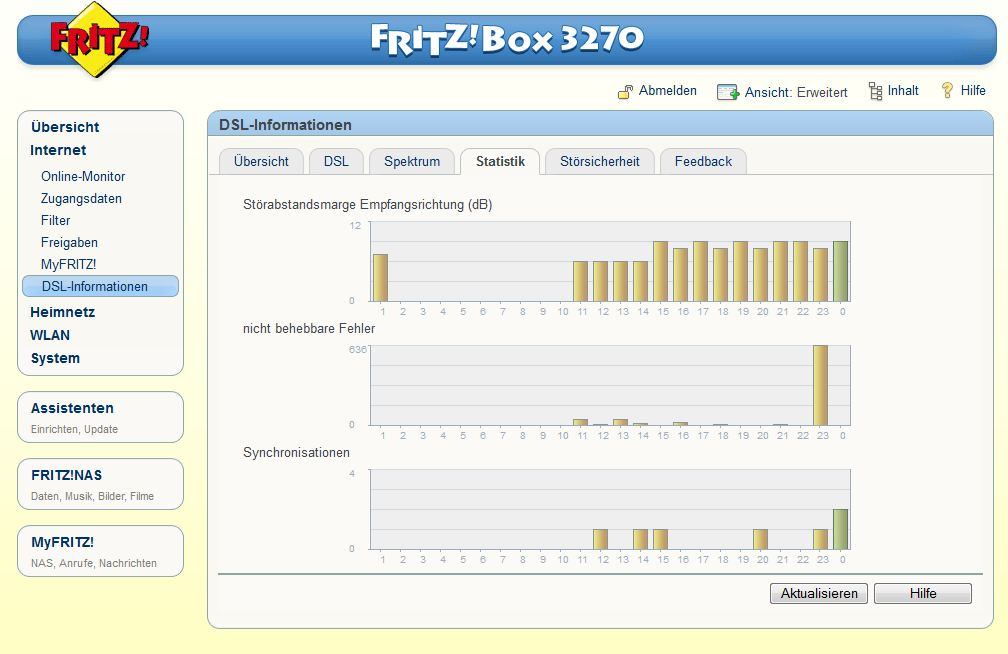Switch to the DSL tab
Viewport: 1008px width, 654px height.
click(x=336, y=161)
